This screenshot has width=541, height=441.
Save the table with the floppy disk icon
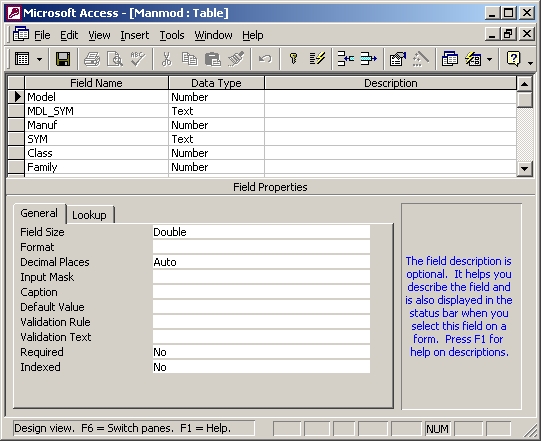click(63, 59)
